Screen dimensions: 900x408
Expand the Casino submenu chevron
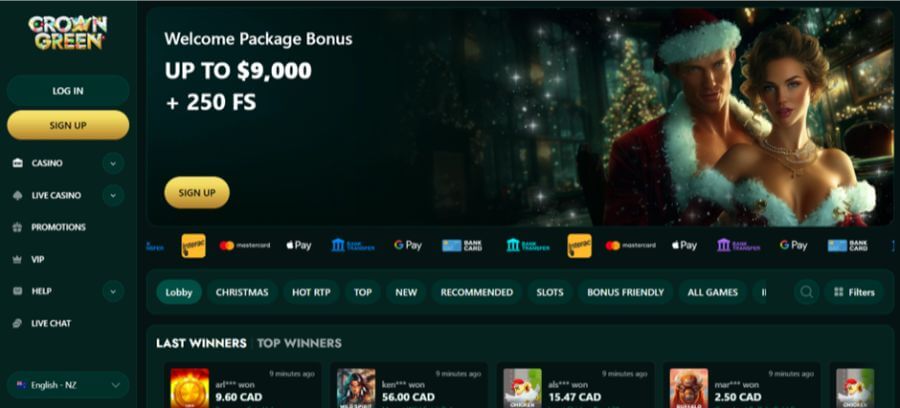pos(113,164)
